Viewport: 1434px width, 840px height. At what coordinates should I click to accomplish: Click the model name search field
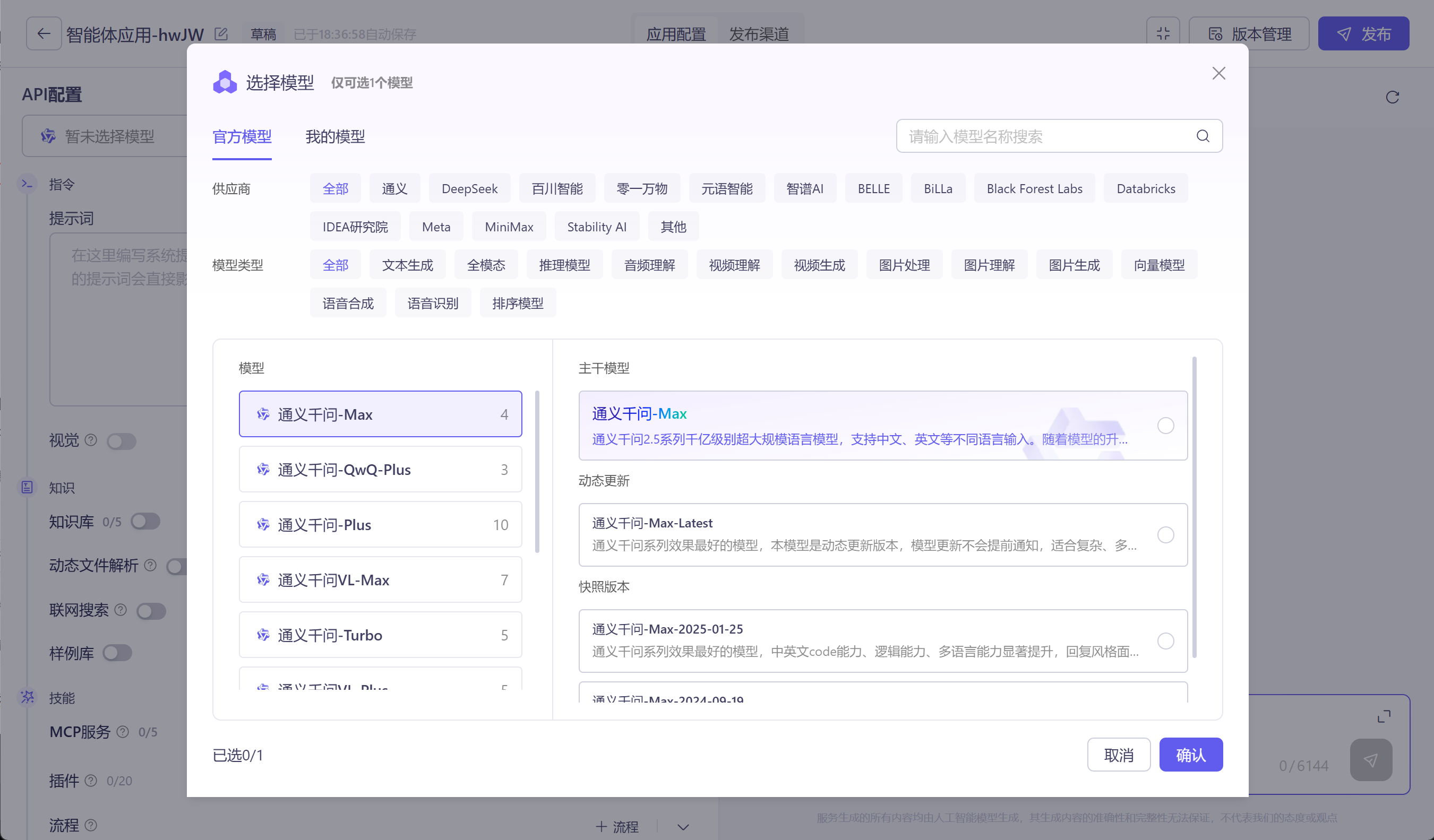pos(1059,136)
